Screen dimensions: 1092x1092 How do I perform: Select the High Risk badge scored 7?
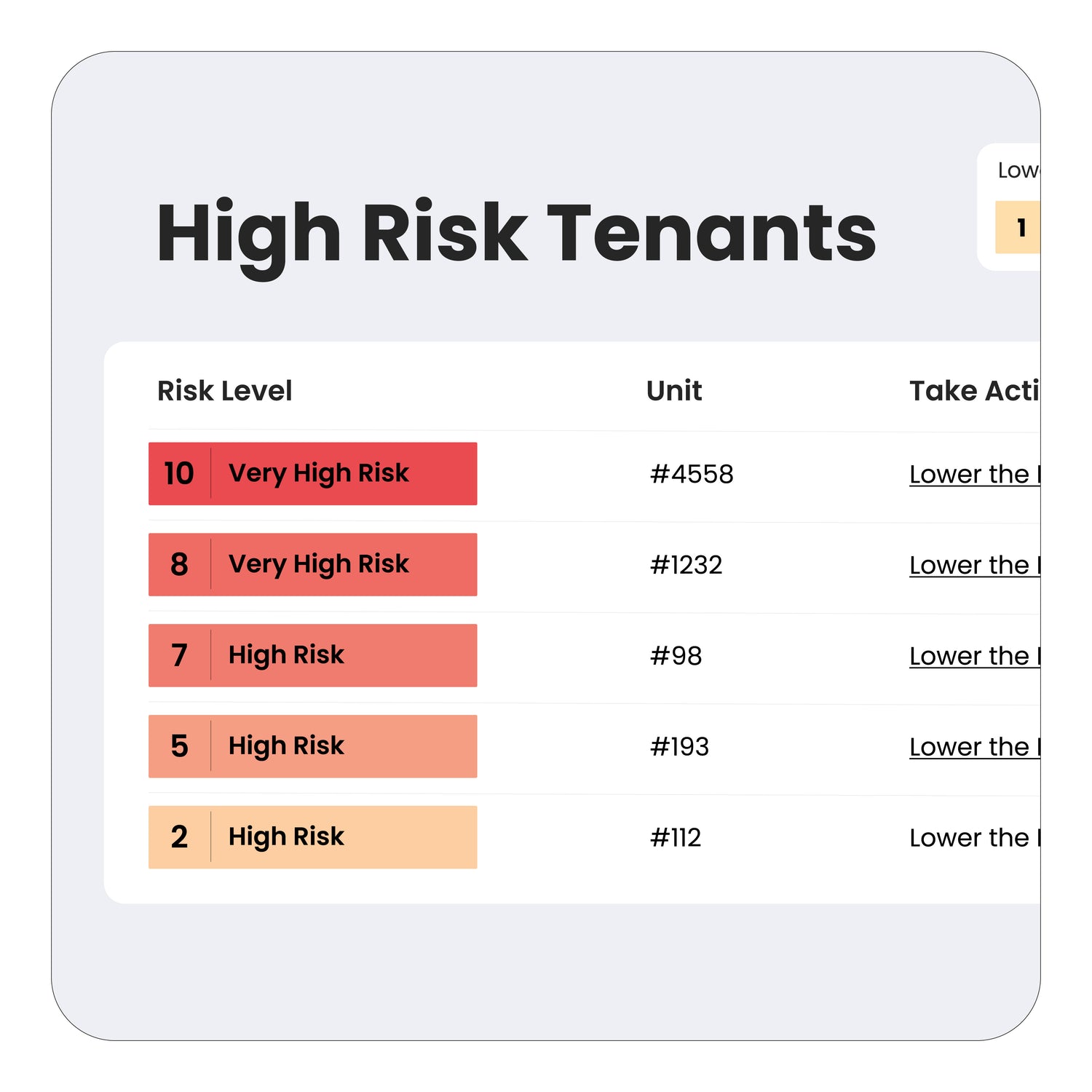(x=312, y=655)
